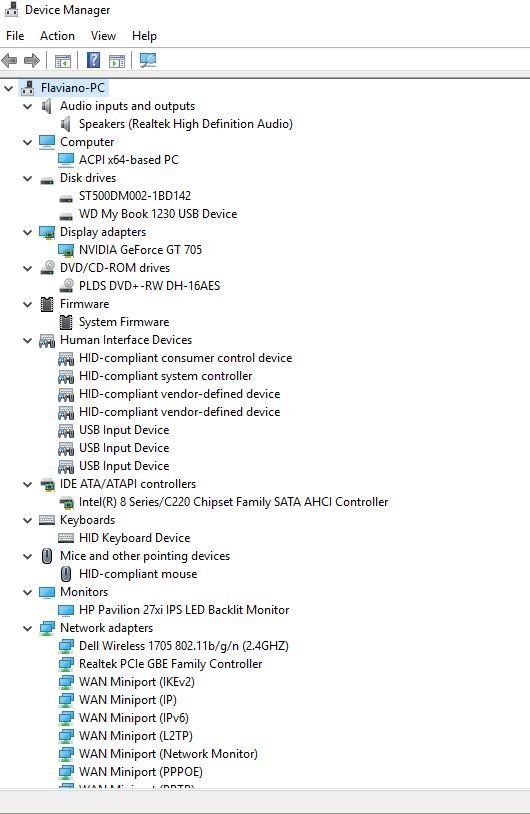The image size is (530, 814).
Task: Collapse the Flaviano-PC root node
Action: (8, 88)
